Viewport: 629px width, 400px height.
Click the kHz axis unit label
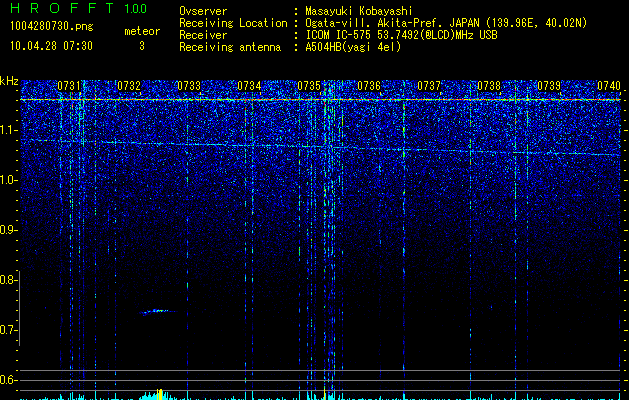9,81
